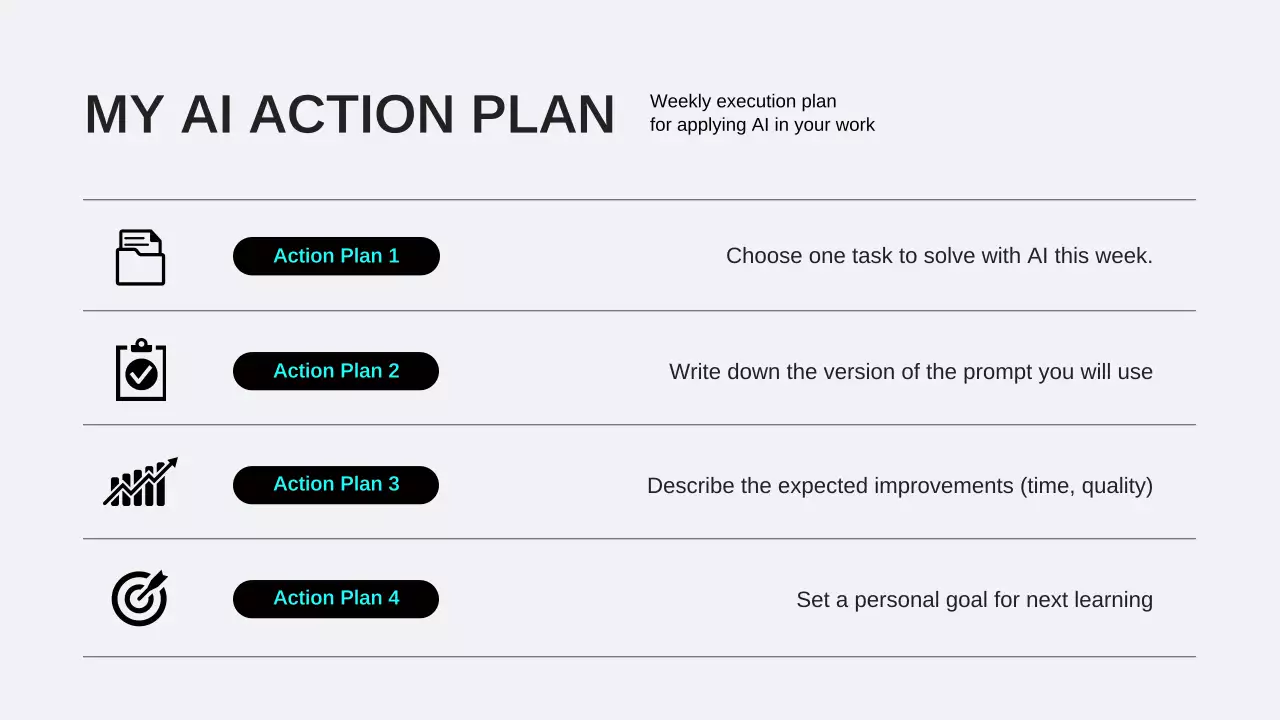The height and width of the screenshot is (720, 1280).
Task: Click the growth chart arrow icon
Action: coord(140,483)
